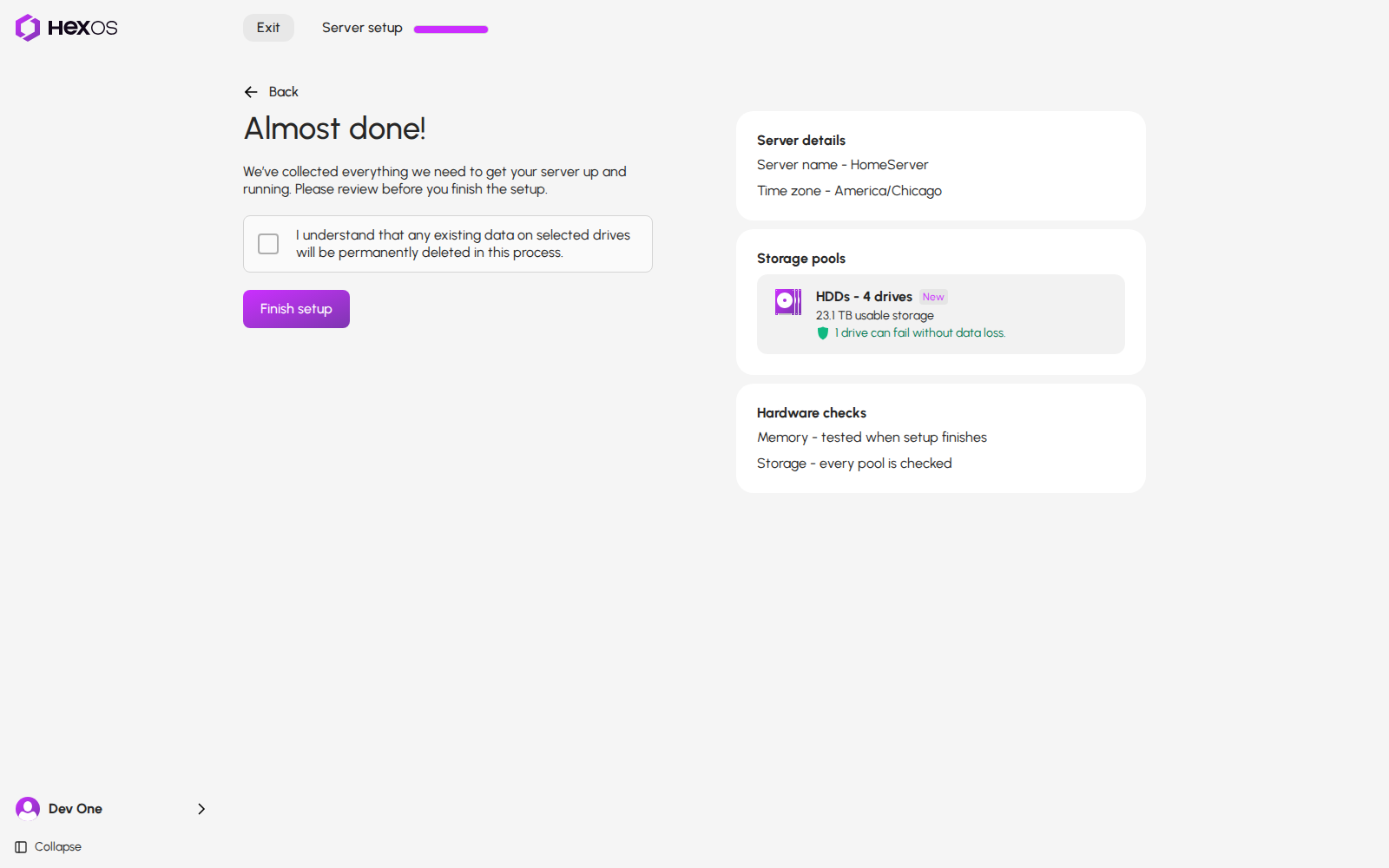The image size is (1389, 868).
Task: Click the New badge on HDDs pool
Action: (933, 297)
